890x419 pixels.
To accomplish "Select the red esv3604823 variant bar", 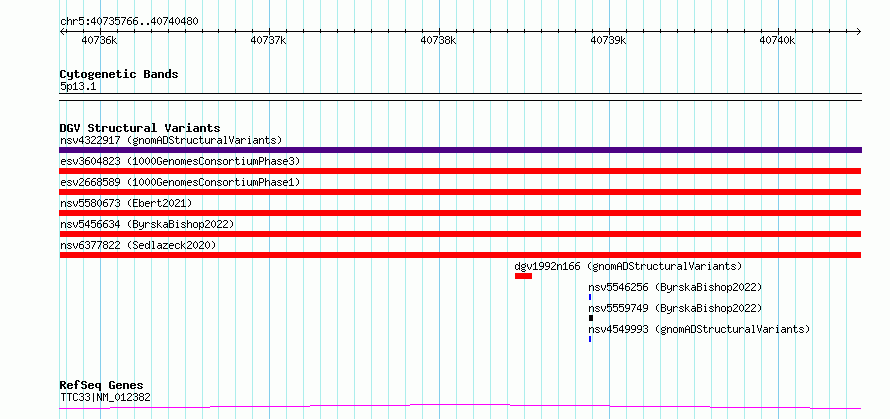I will 460,171.
